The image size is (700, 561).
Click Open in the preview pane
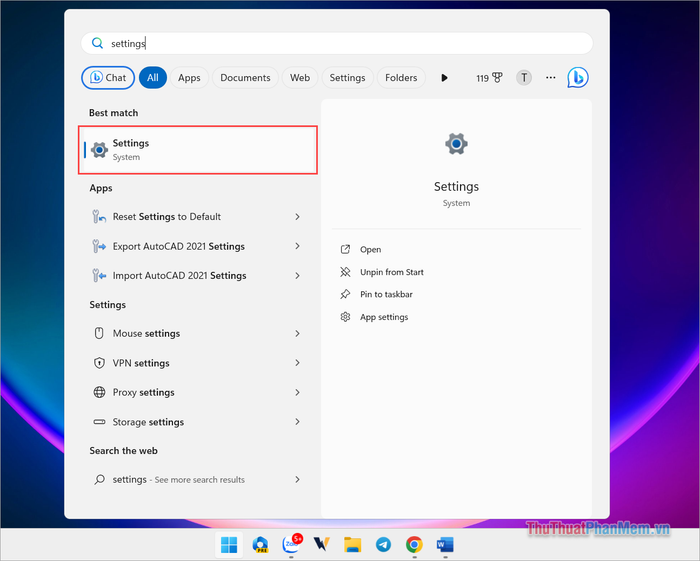point(371,249)
